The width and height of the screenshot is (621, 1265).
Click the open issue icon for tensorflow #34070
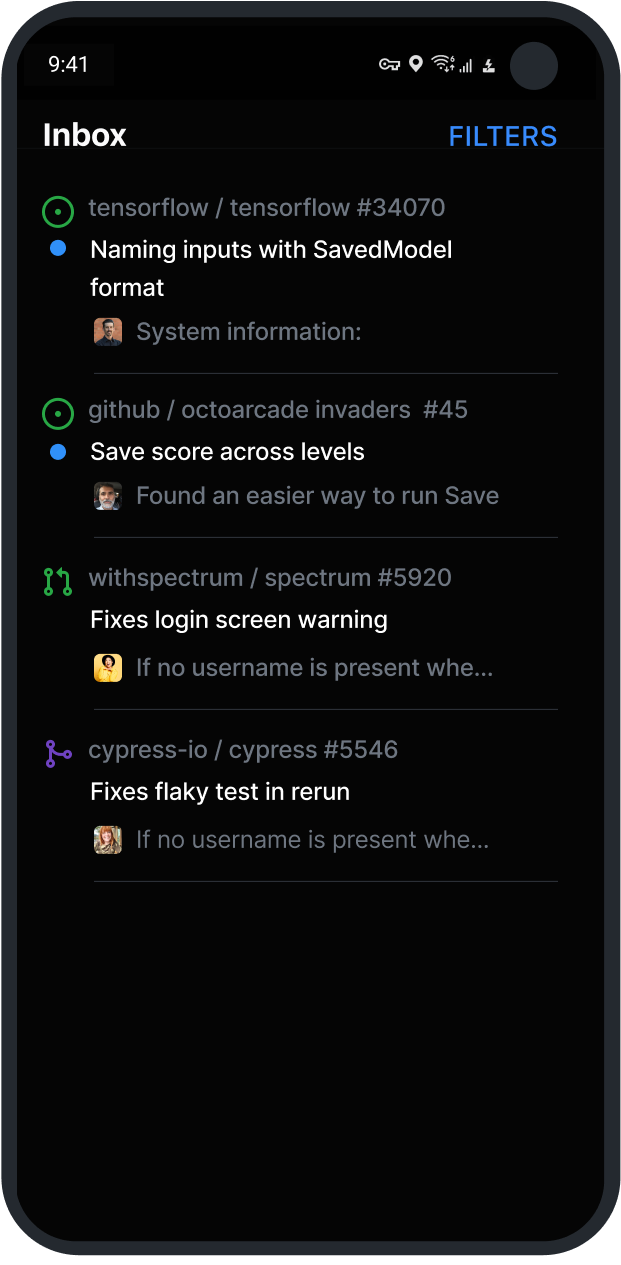pyautogui.click(x=58, y=211)
